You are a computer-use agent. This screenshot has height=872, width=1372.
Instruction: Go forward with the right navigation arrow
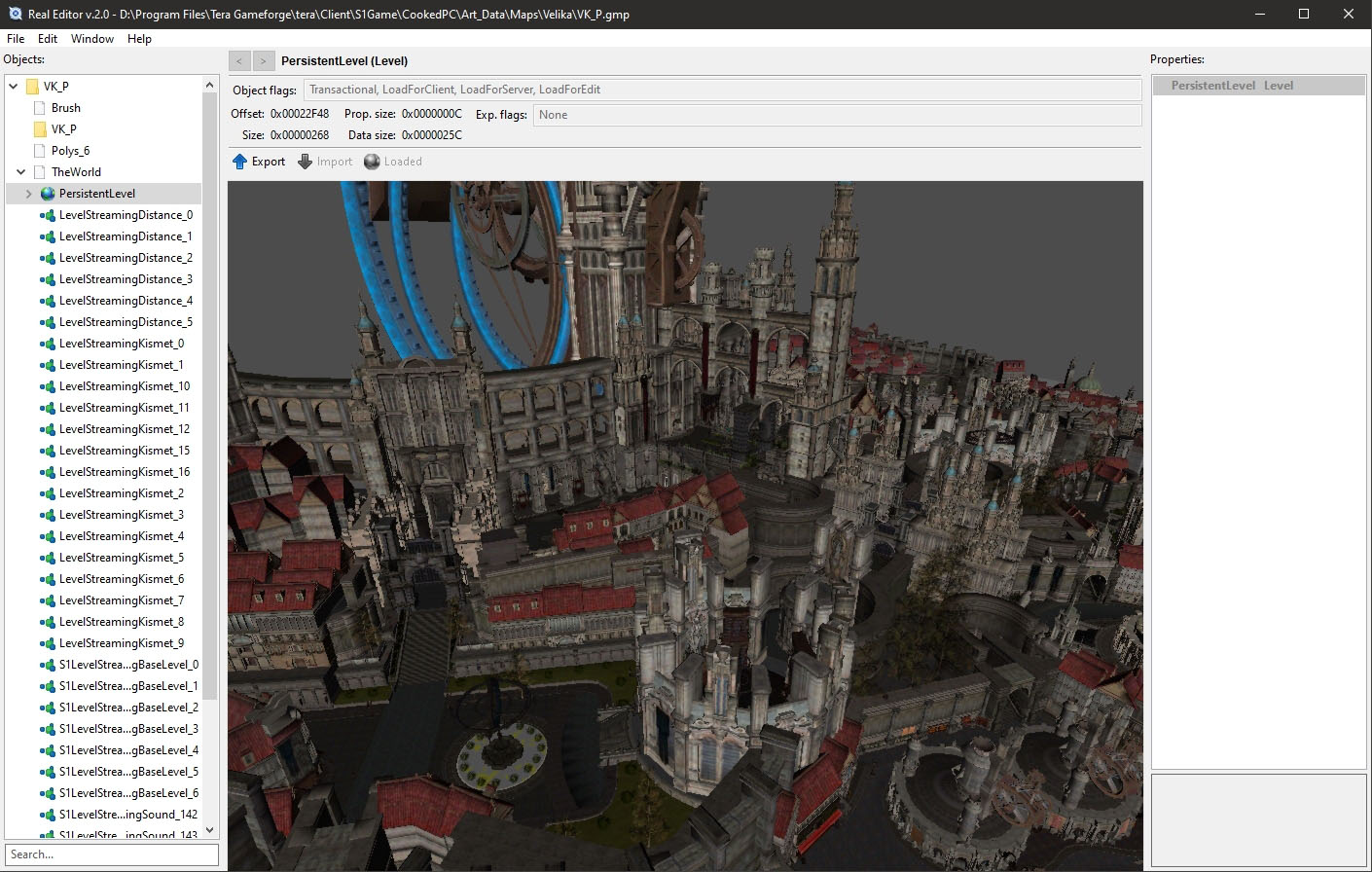[x=264, y=60]
